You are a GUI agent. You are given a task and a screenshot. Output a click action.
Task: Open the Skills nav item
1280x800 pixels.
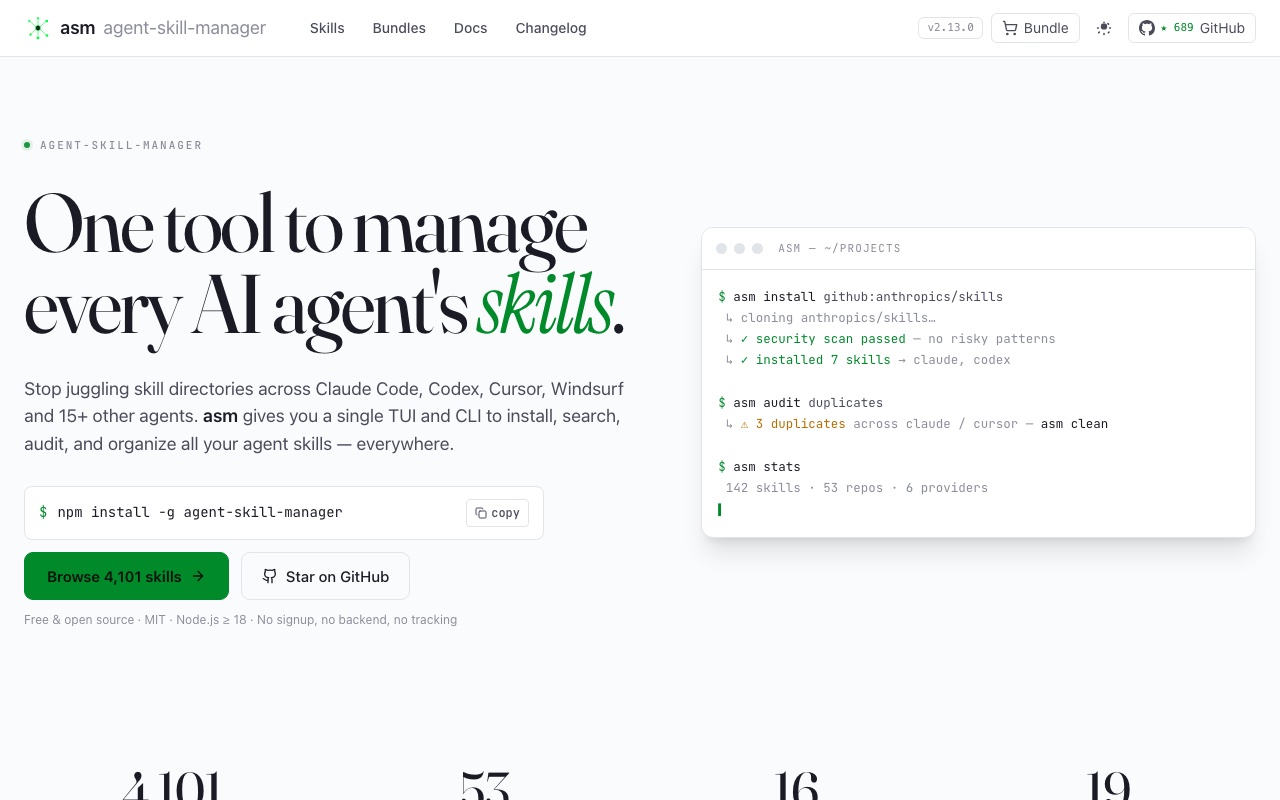[x=327, y=28]
